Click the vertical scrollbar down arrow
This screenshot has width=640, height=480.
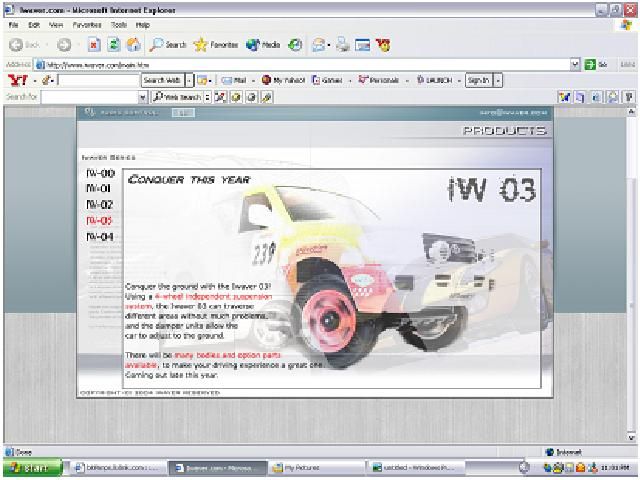pos(631,438)
